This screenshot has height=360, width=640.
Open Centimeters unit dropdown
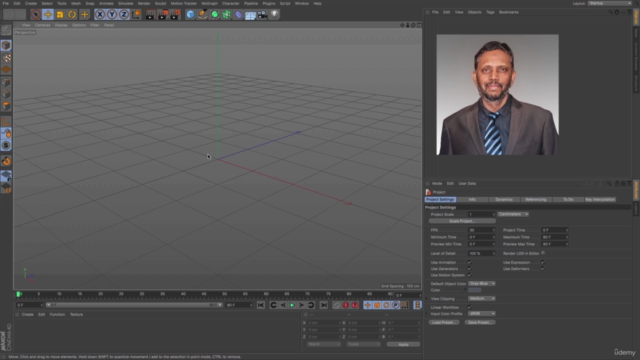(513, 214)
